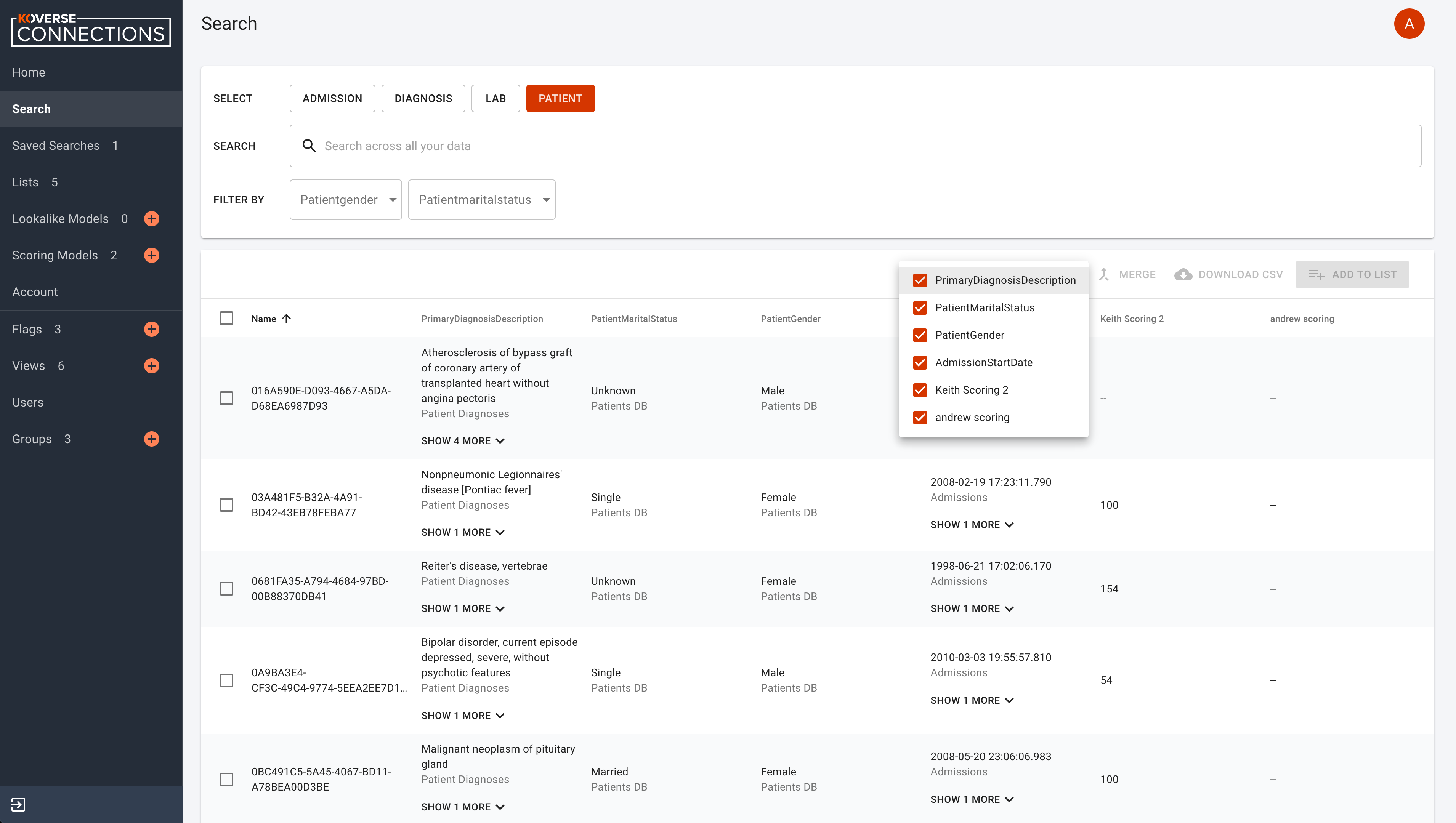Select the LAB entity button

click(x=495, y=98)
